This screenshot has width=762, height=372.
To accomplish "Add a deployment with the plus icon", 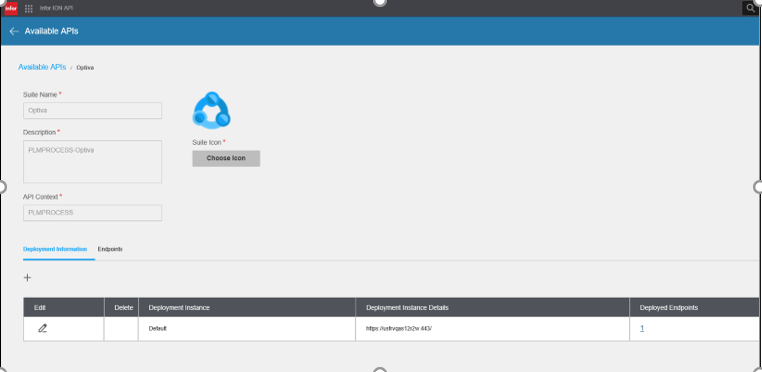I will (28, 278).
